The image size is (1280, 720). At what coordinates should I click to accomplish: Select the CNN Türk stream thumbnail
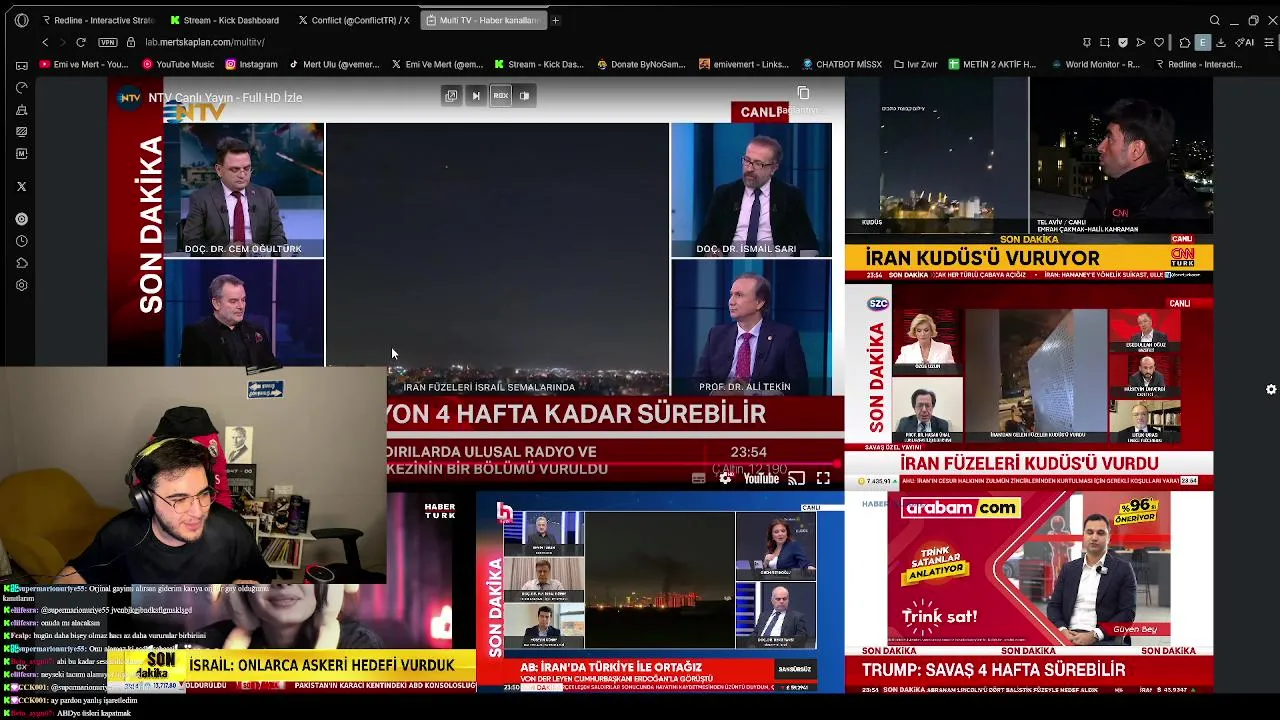point(1029,180)
